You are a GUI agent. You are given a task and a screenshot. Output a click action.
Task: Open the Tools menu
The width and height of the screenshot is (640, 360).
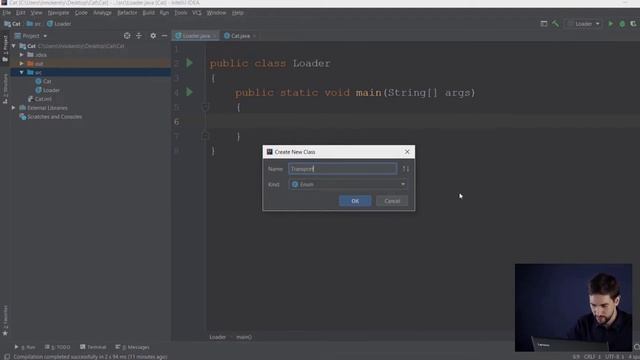point(180,13)
